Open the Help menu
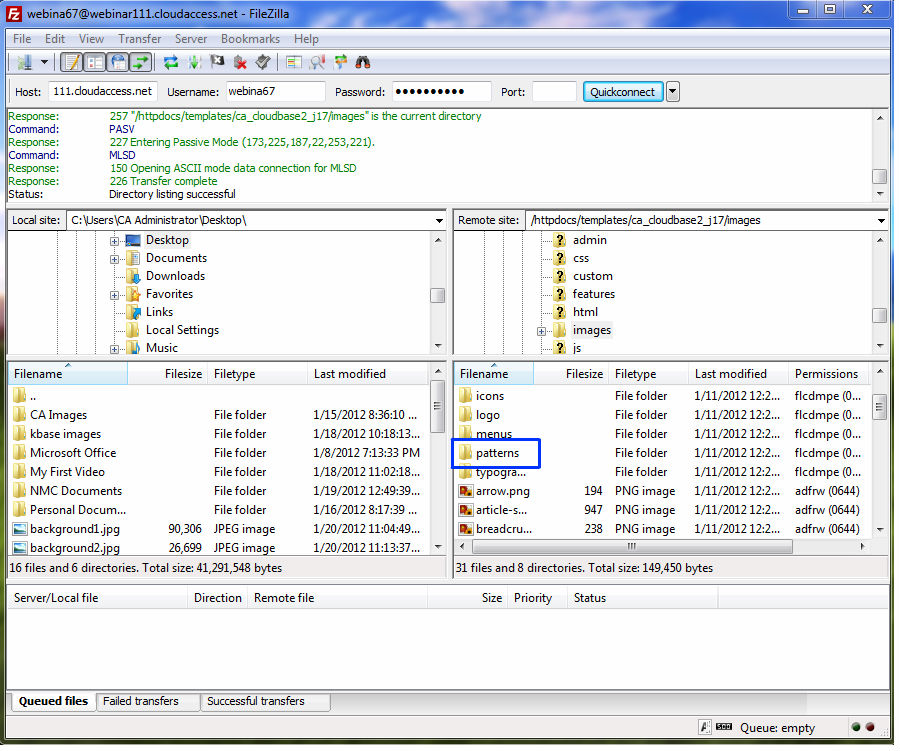Image resolution: width=900 pixels, height=751 pixels. pyautogui.click(x=306, y=39)
